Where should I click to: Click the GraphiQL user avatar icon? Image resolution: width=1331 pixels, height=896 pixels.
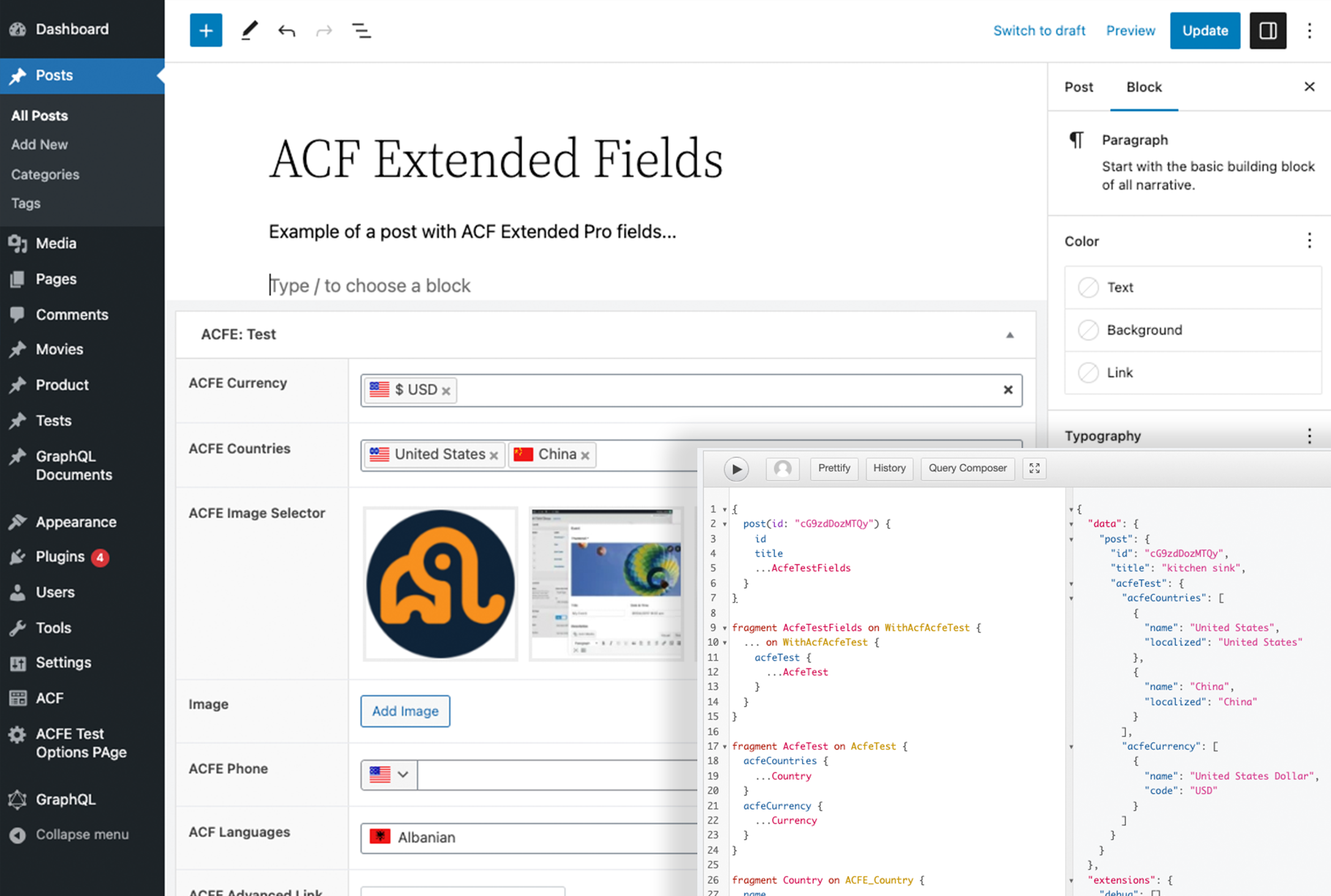pyautogui.click(x=782, y=469)
